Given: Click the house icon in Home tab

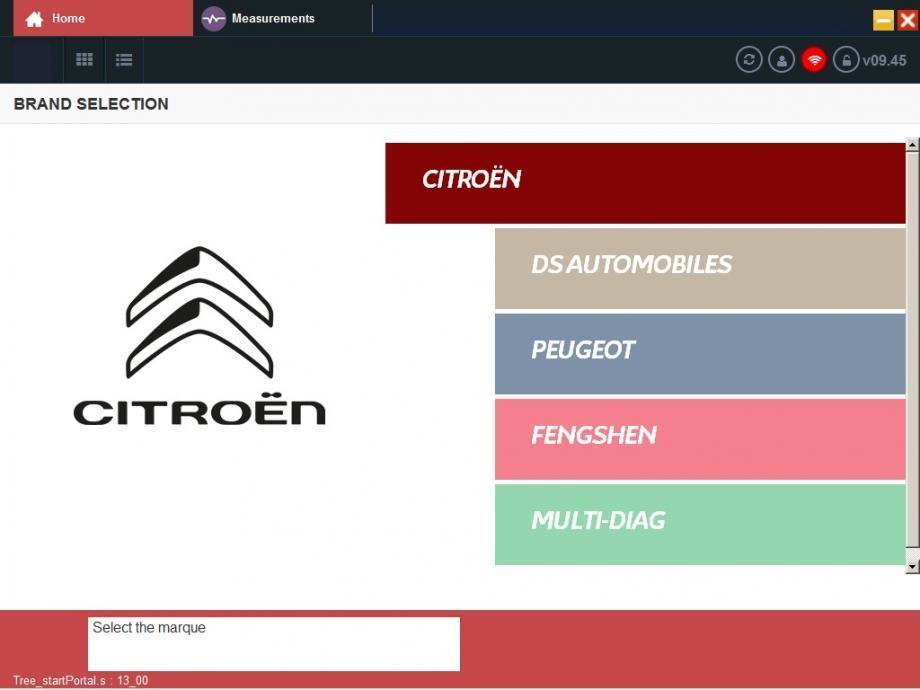Looking at the screenshot, I should coord(34,19).
